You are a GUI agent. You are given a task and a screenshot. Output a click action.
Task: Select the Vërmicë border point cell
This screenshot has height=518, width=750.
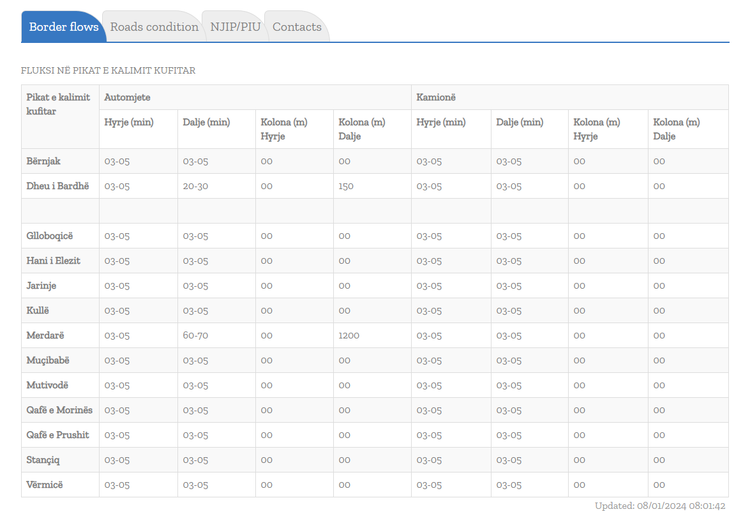coord(60,485)
